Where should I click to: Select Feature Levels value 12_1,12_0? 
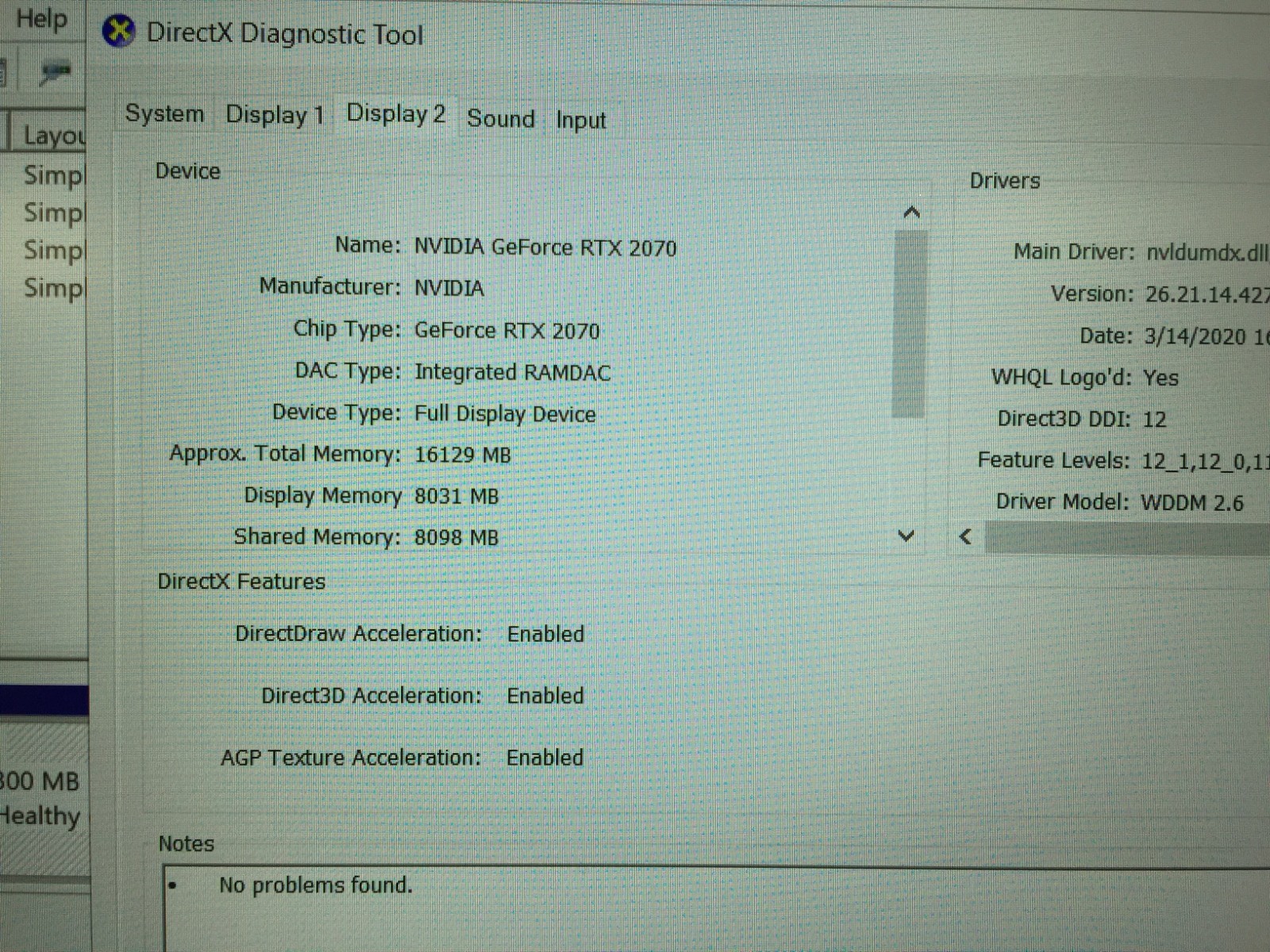click(1206, 462)
